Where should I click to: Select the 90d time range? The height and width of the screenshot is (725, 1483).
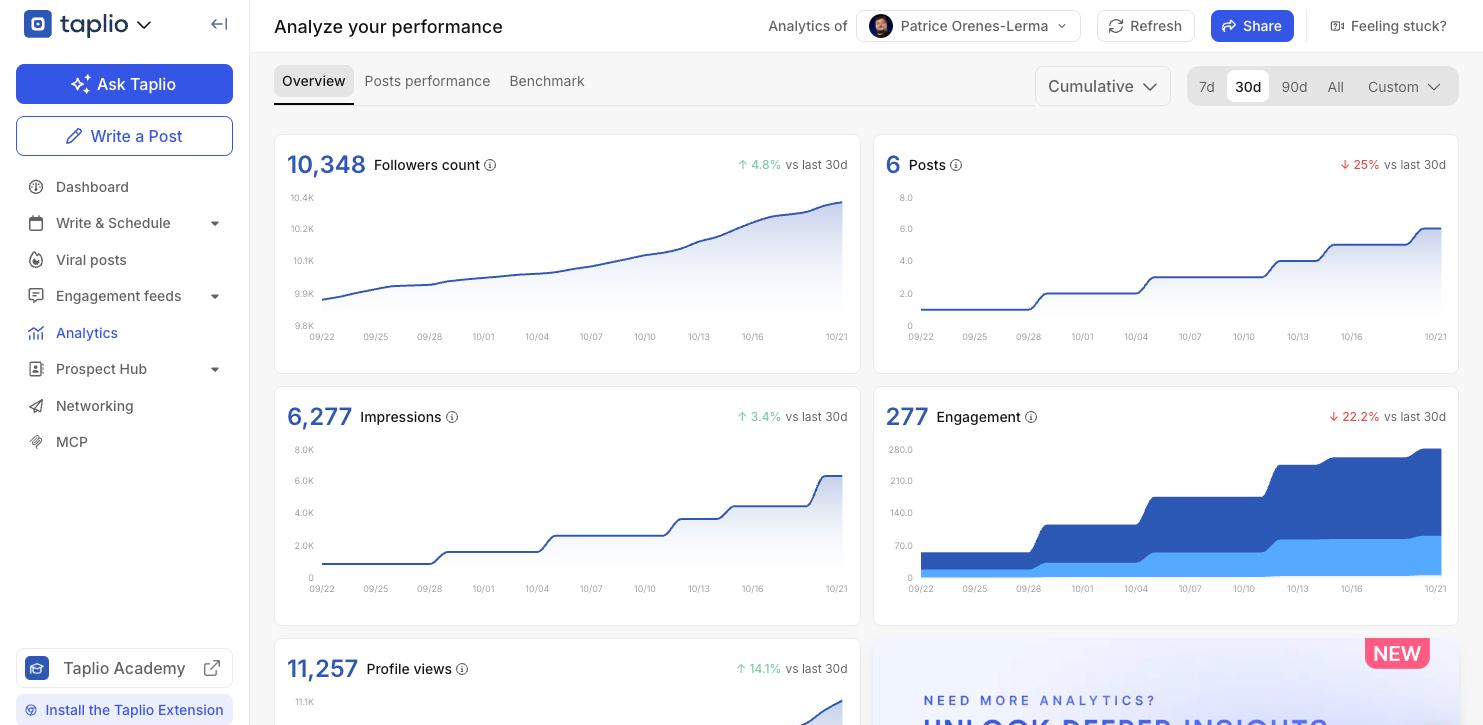point(1294,87)
